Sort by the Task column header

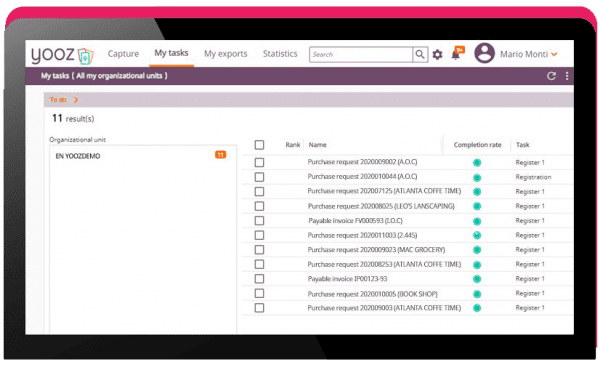(522, 145)
